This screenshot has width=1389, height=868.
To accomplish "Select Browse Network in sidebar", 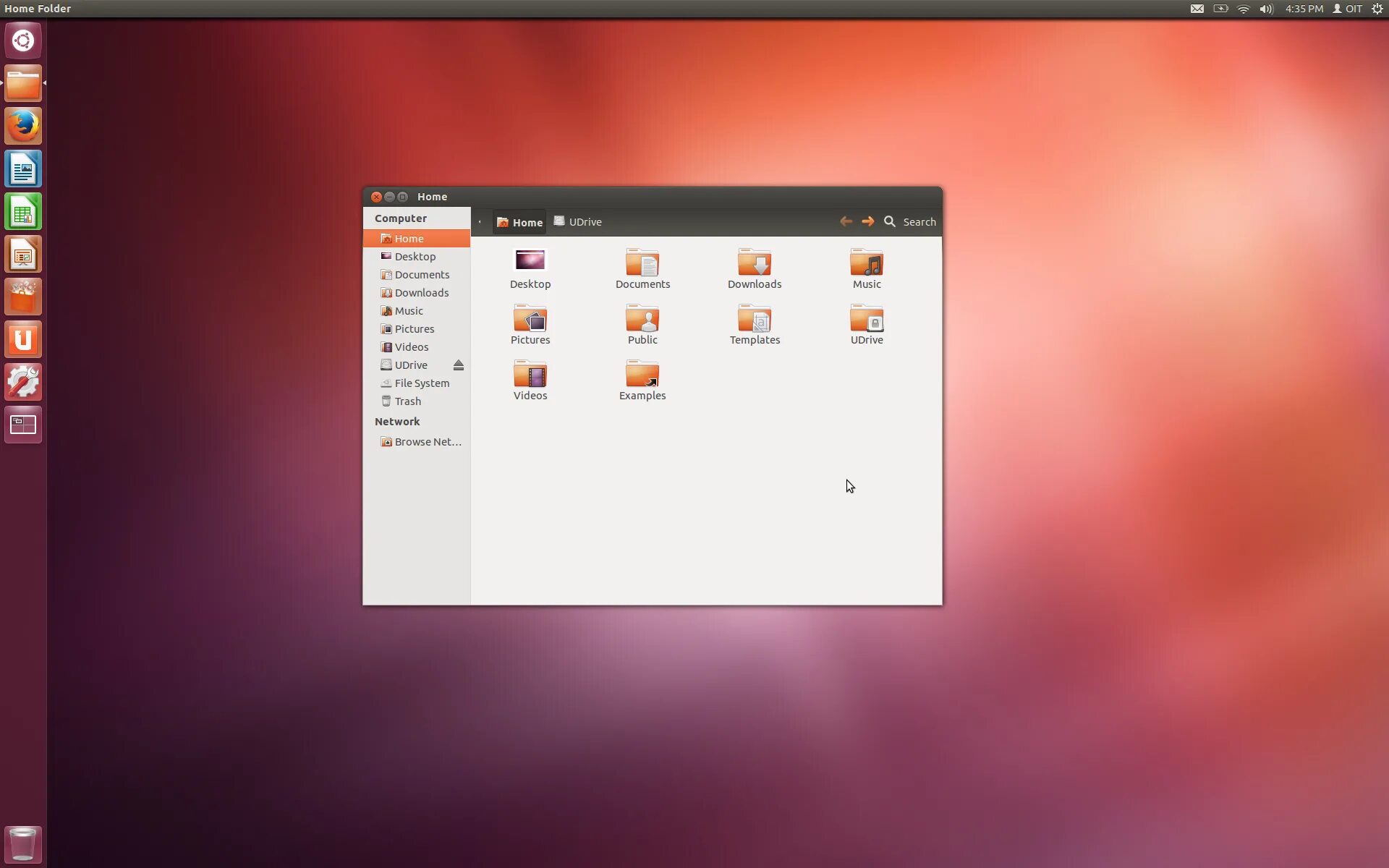I will click(427, 442).
